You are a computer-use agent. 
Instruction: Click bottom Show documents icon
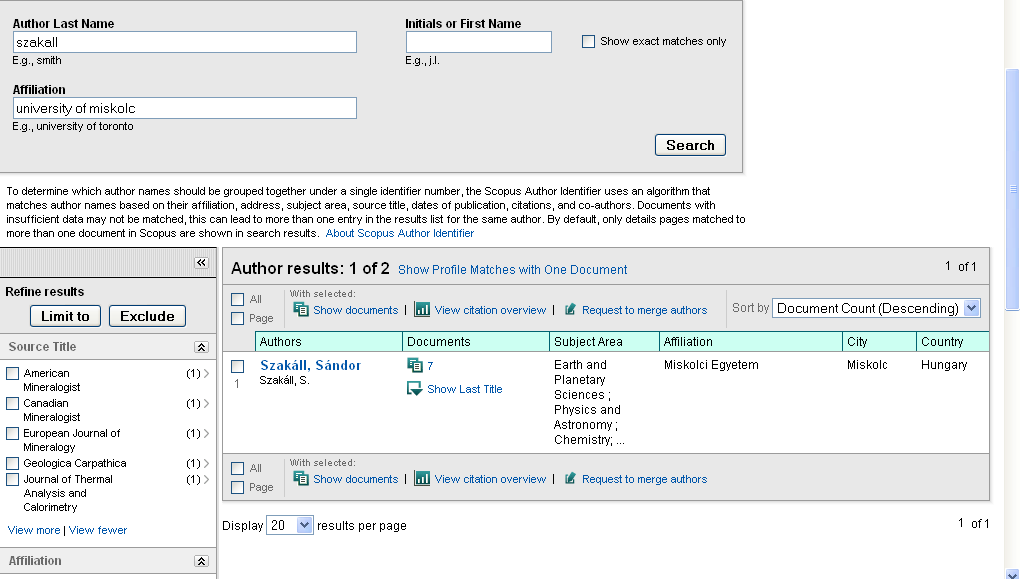(301, 479)
